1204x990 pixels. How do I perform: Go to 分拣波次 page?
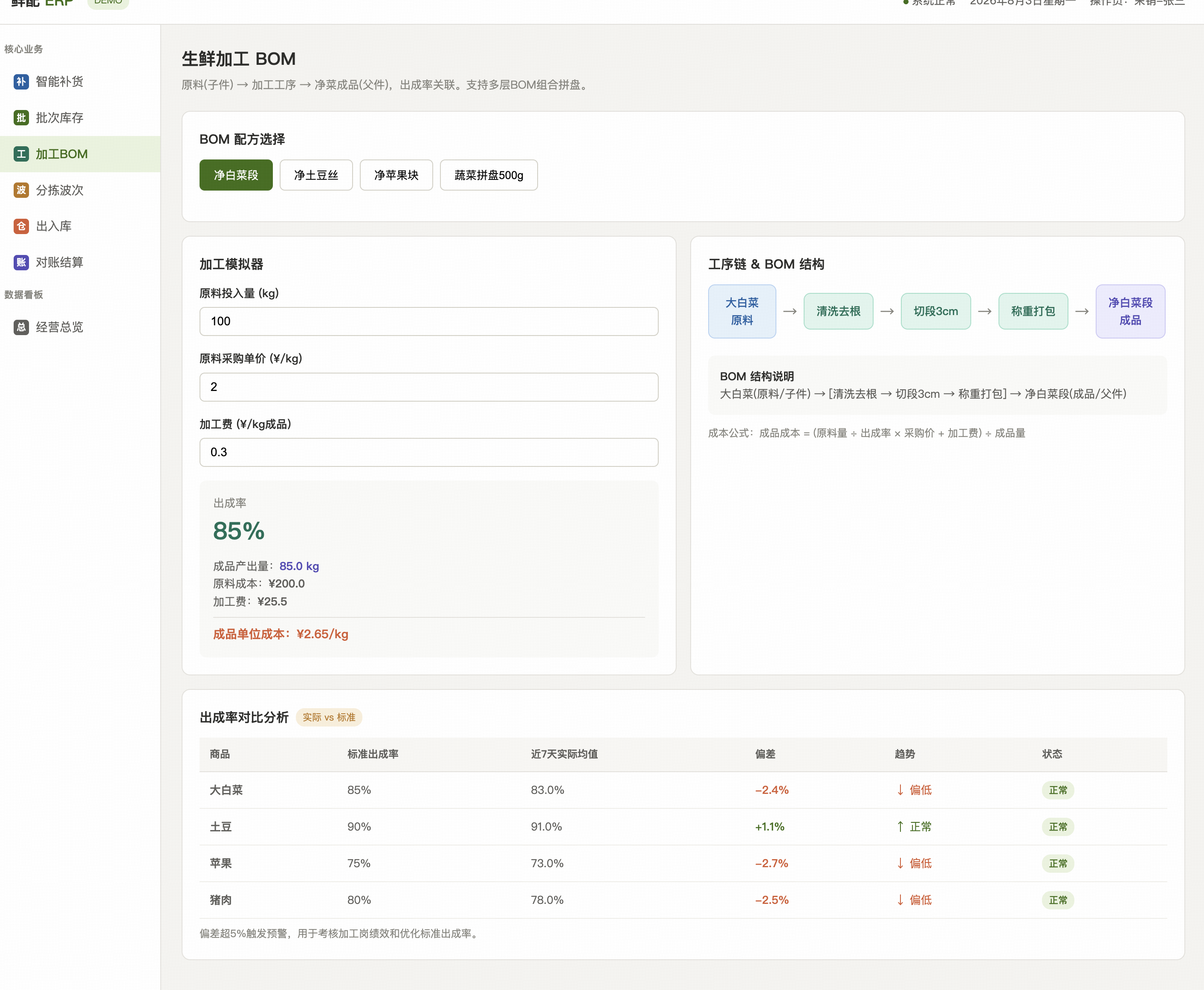[80, 190]
